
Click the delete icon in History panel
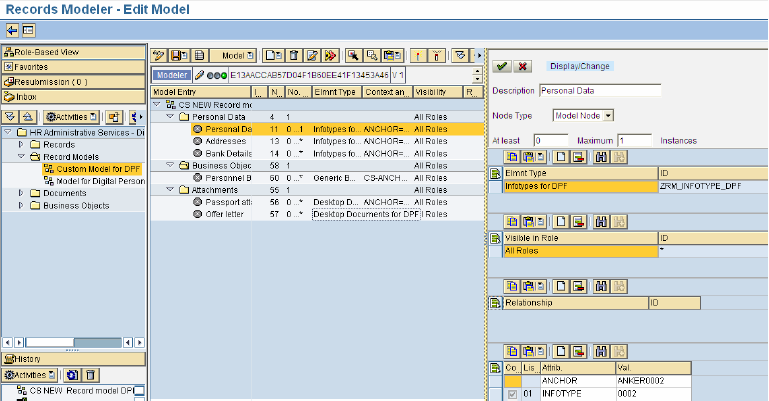coord(90,375)
